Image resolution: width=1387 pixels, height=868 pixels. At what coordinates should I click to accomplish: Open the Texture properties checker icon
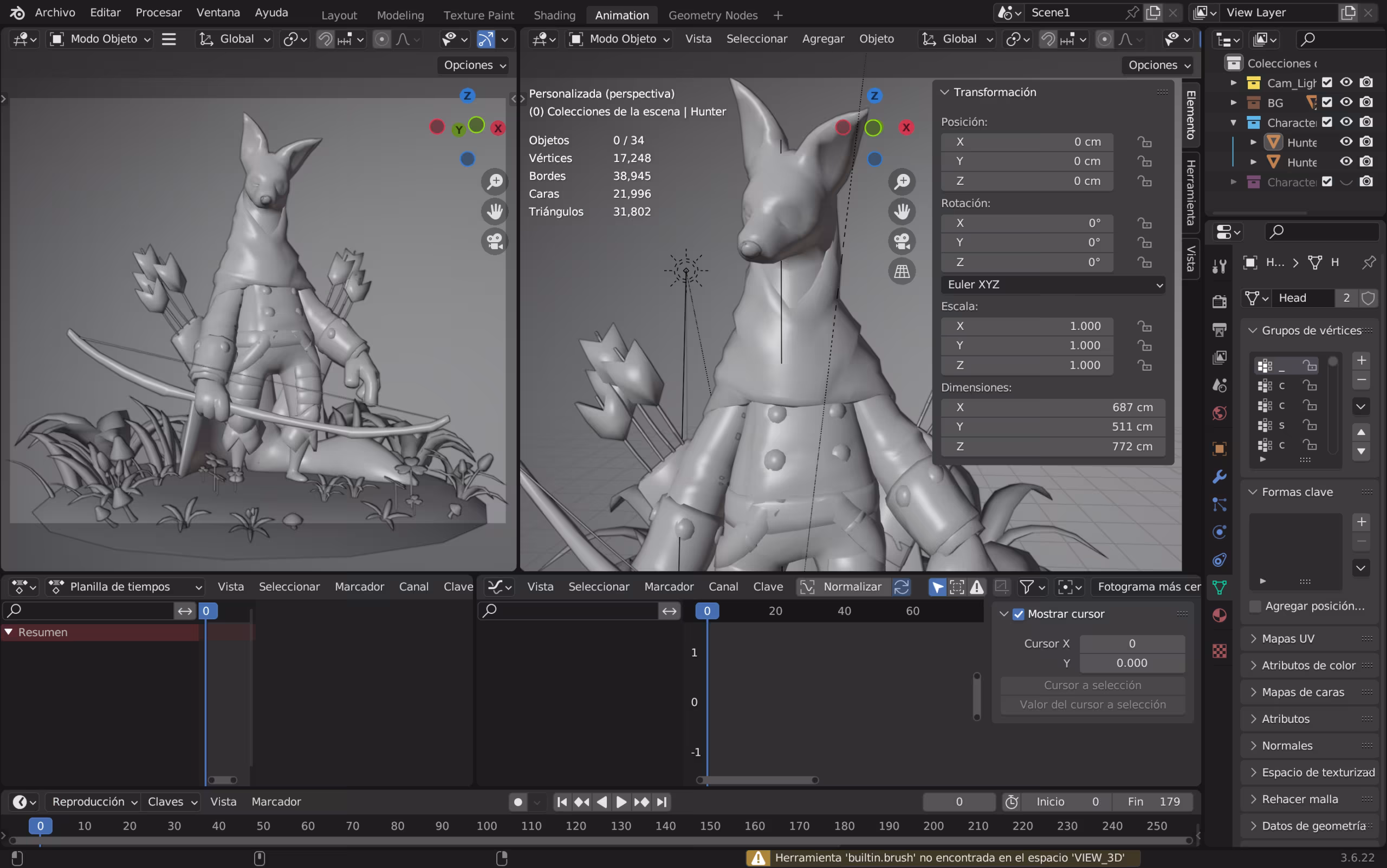pos(1220,651)
